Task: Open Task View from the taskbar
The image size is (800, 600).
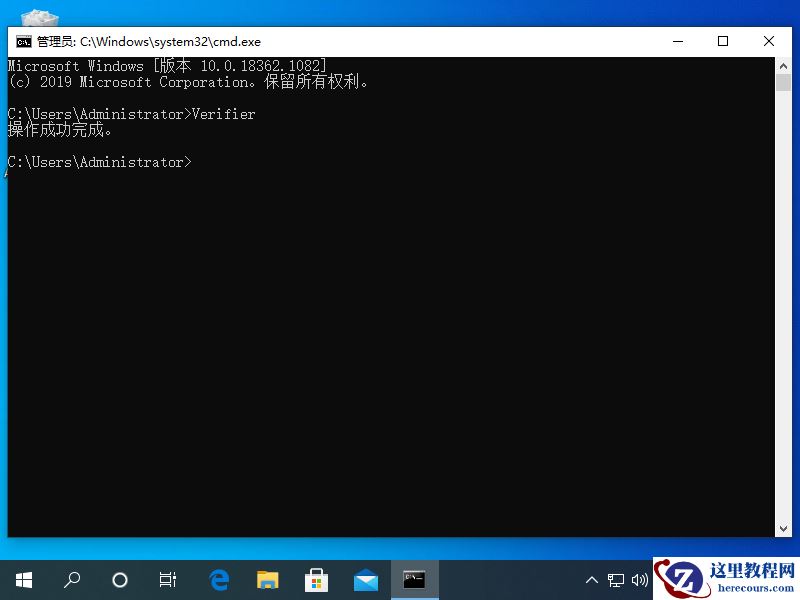Action: 167,580
